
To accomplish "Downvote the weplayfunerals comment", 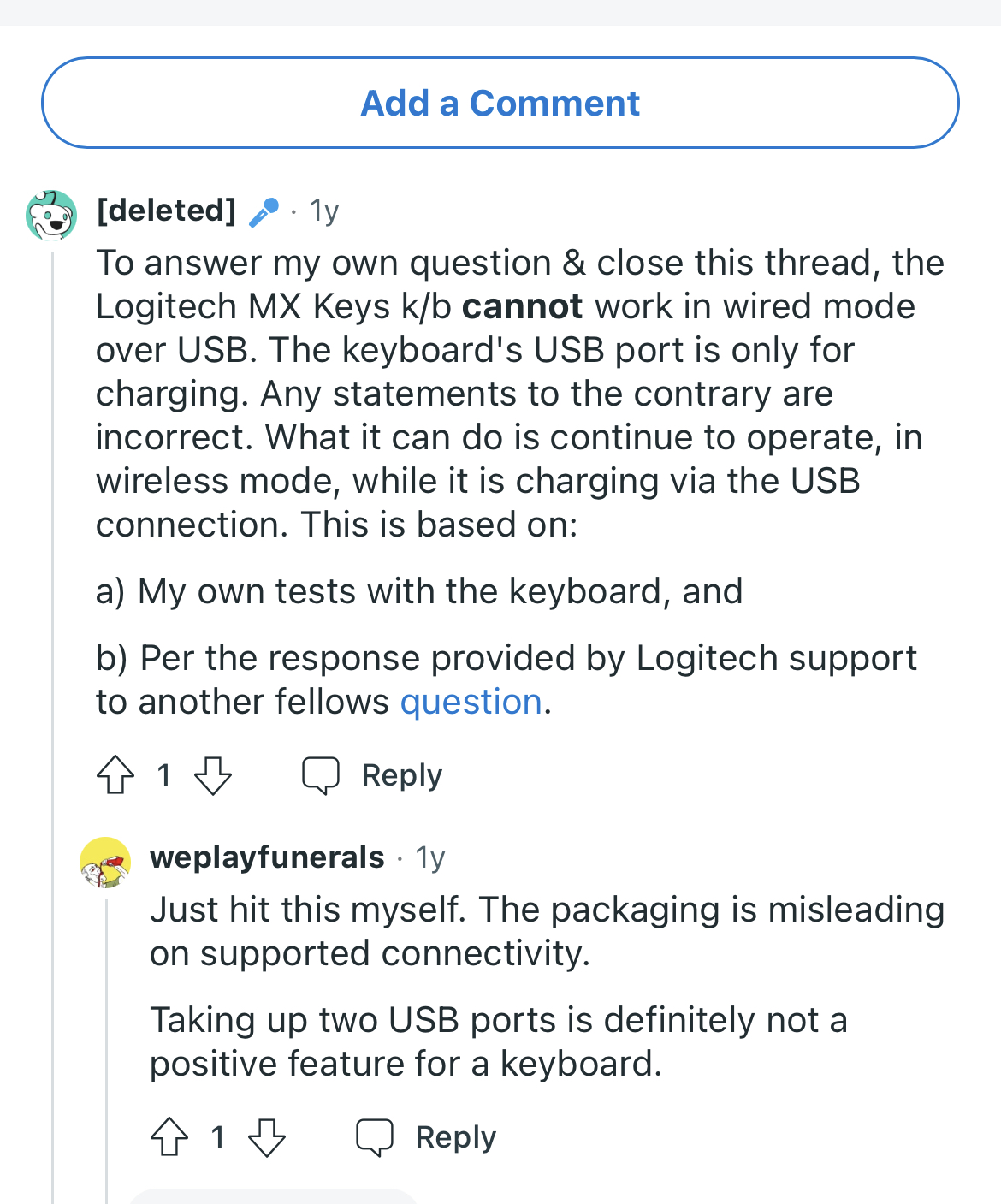I will point(267,1137).
